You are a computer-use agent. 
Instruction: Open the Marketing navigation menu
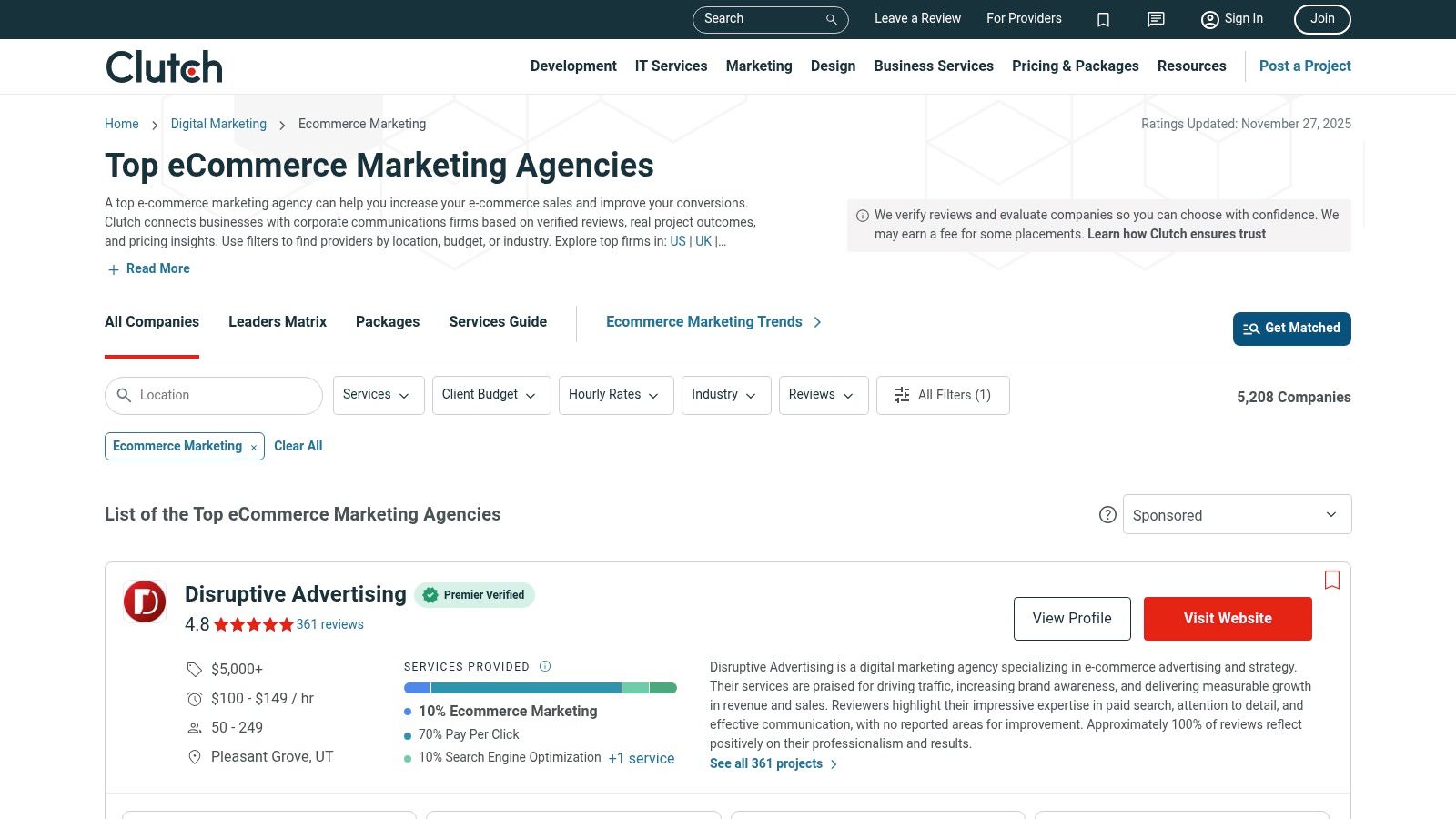coord(758,66)
